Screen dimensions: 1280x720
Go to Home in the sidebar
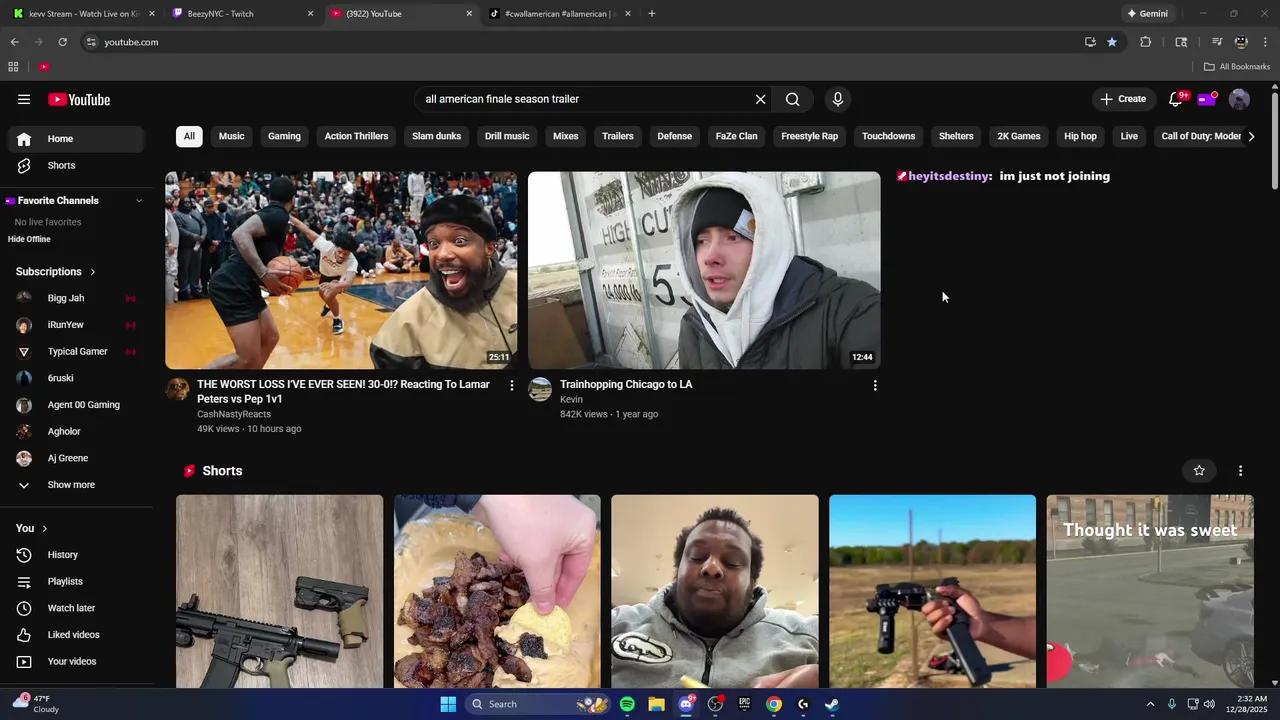coord(76,139)
